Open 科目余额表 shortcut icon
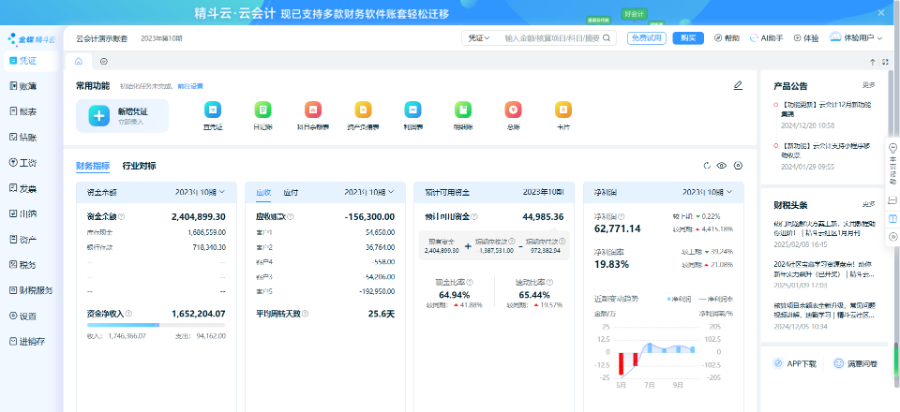Image resolution: width=900 pixels, height=412 pixels. point(313,110)
